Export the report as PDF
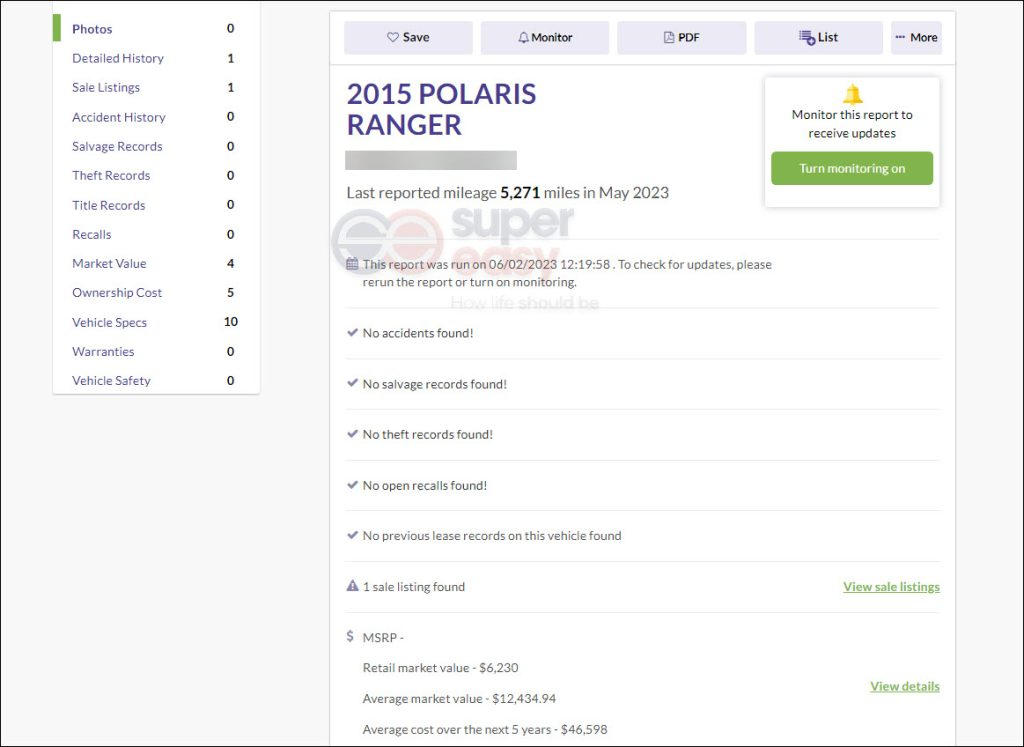1024x747 pixels. coord(682,37)
